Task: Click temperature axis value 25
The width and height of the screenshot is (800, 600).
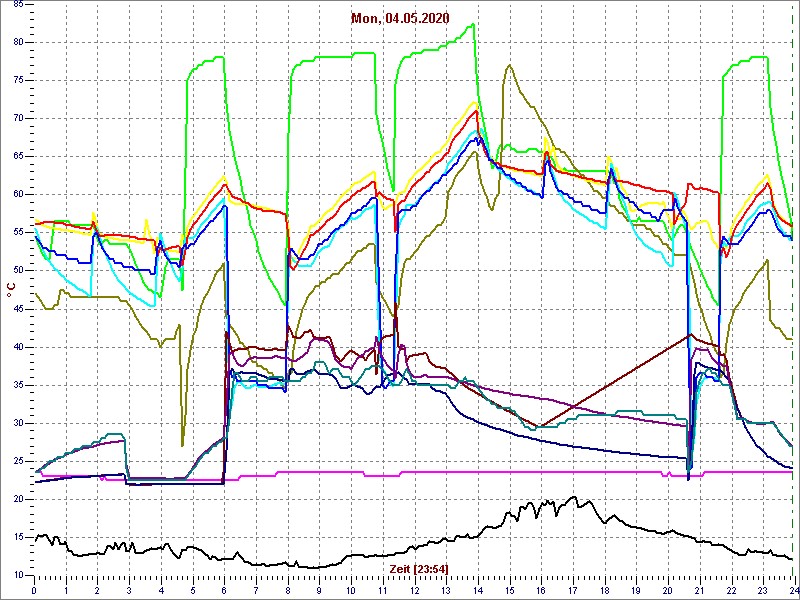Action: click(x=17, y=461)
